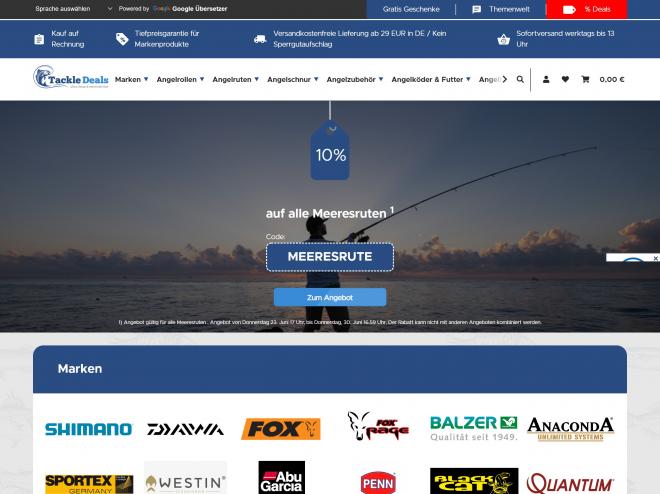Click the MEERESRUTE coupon code box
This screenshot has width=660, height=494.
(x=330, y=257)
